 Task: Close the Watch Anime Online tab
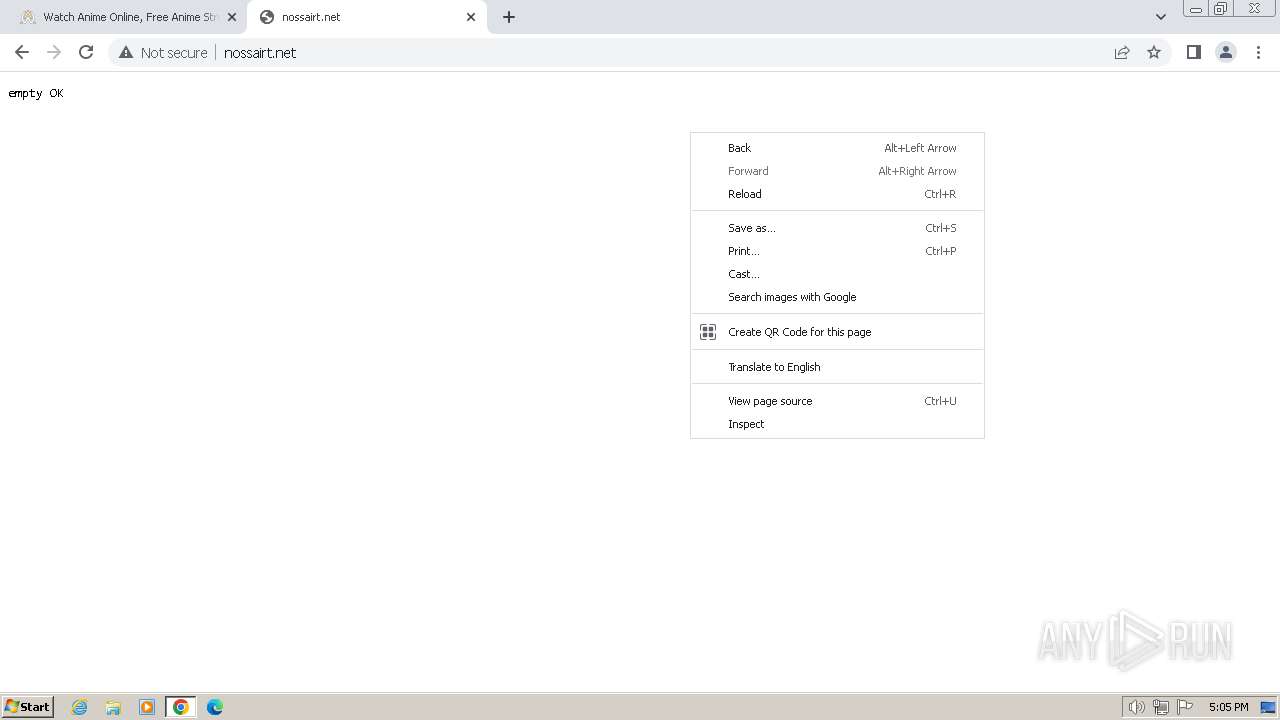coord(232,17)
